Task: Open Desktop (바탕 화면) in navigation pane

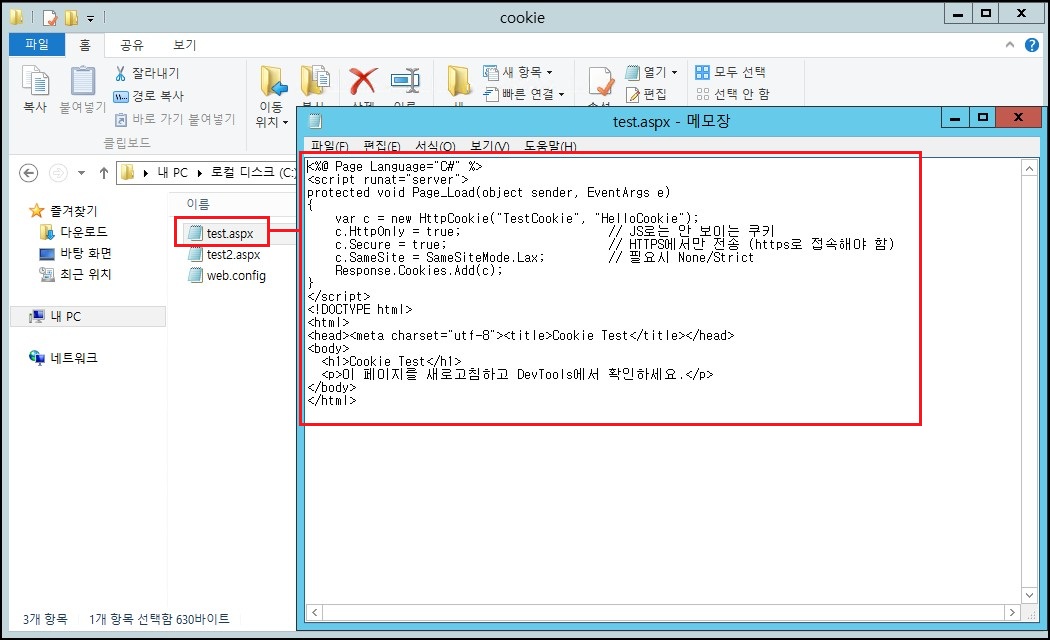Action: 75,253
